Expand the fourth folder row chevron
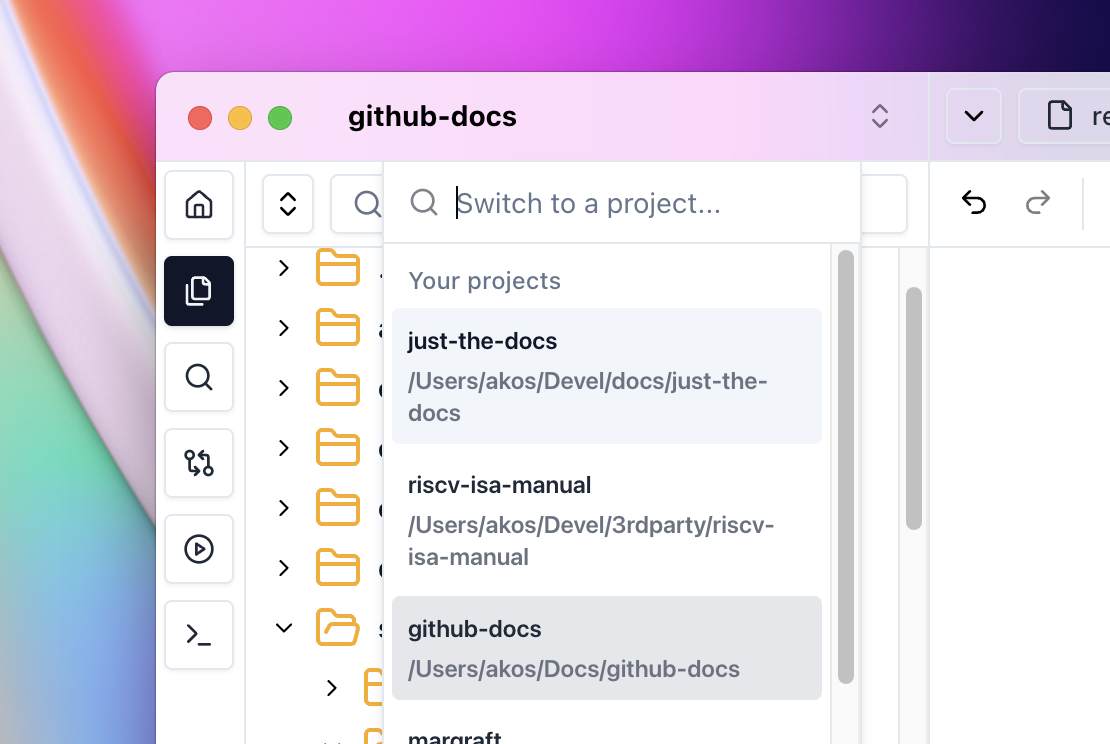Image resolution: width=1110 pixels, height=744 pixels. pyautogui.click(x=284, y=448)
